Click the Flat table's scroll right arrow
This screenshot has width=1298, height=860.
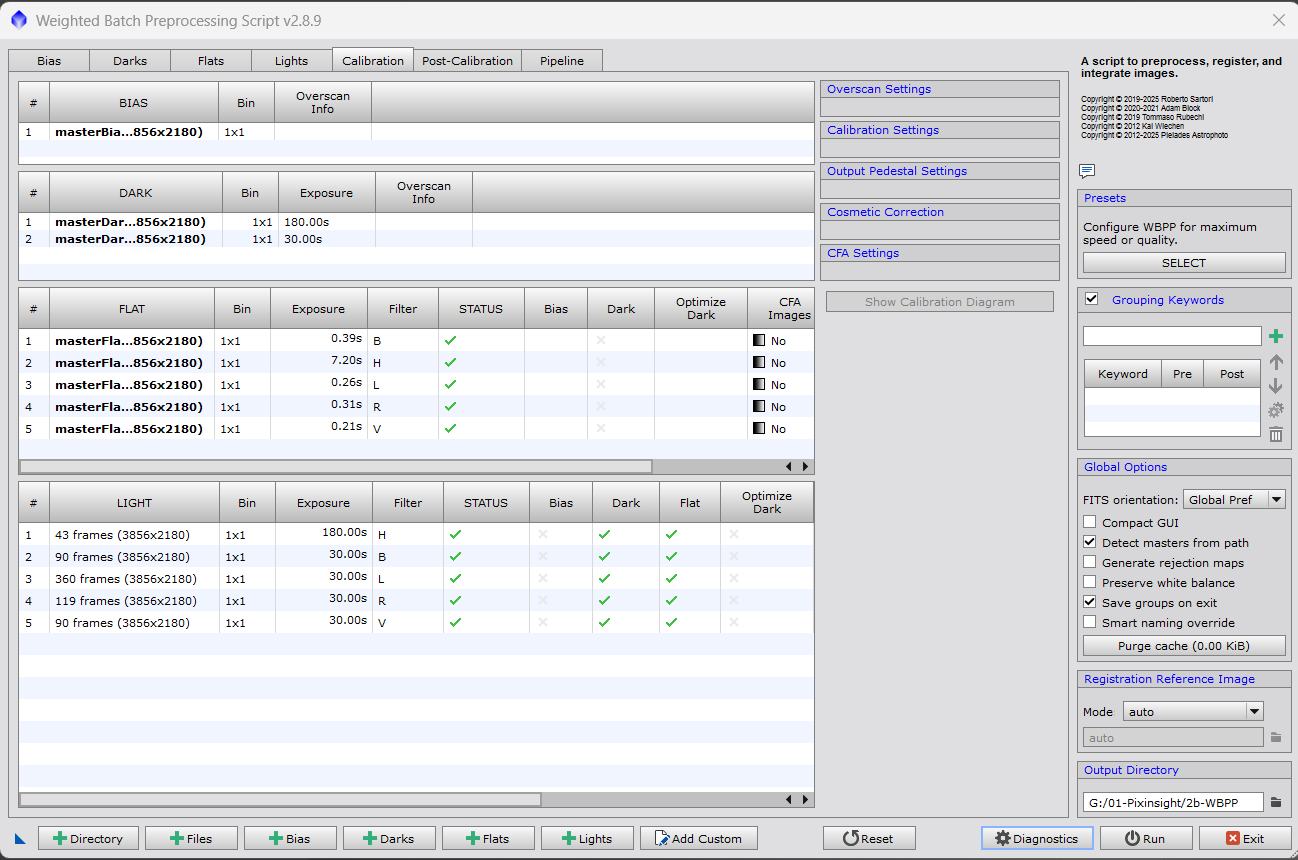point(805,467)
